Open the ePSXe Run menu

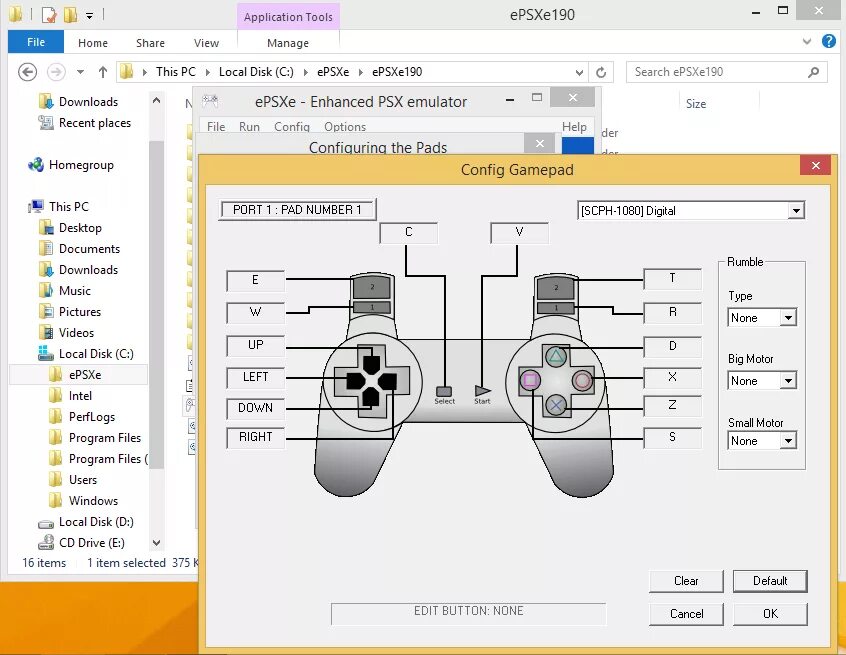(x=249, y=127)
